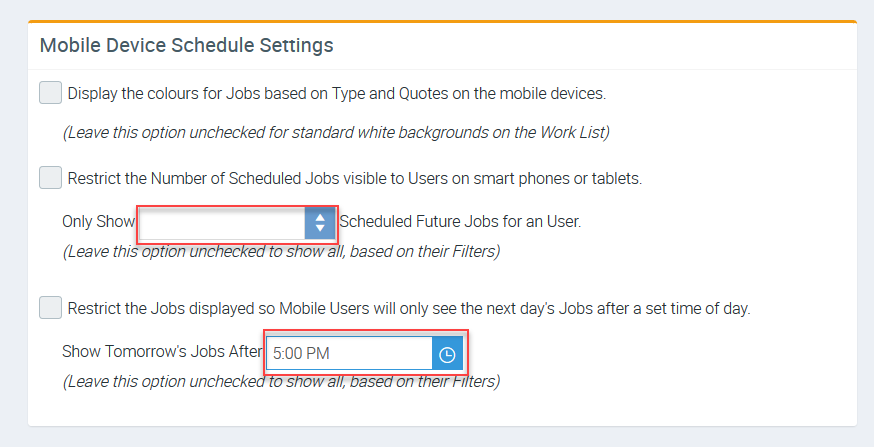Click into the 5:00 PM time field
Screen dimensions: 875x447
tap(348, 354)
